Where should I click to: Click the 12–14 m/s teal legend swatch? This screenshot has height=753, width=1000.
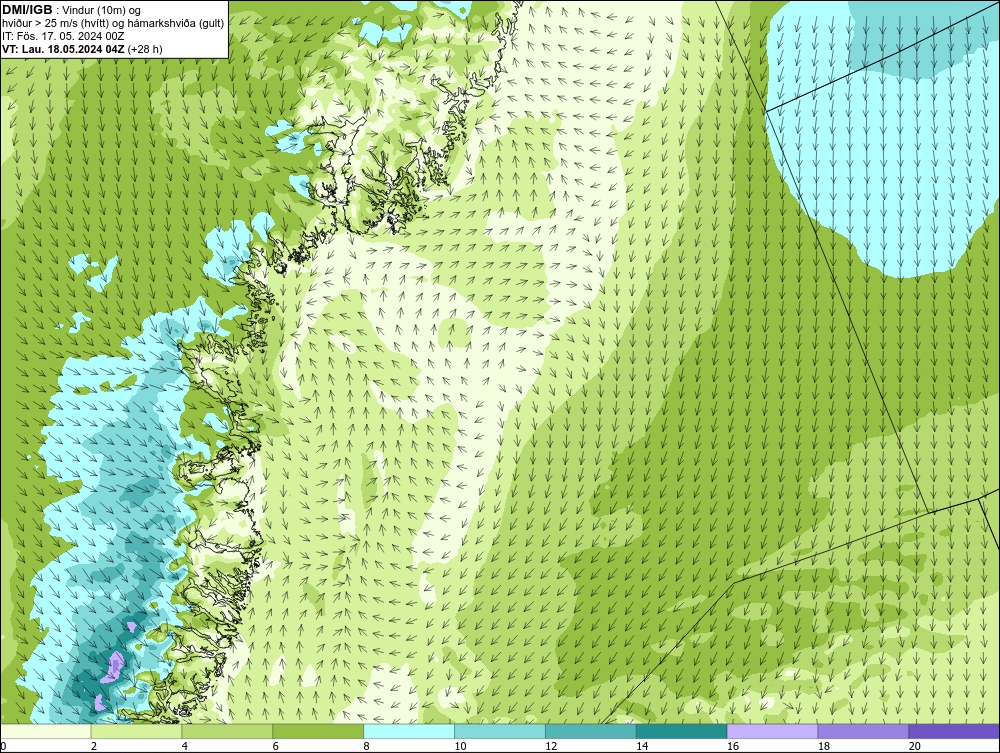591,731
